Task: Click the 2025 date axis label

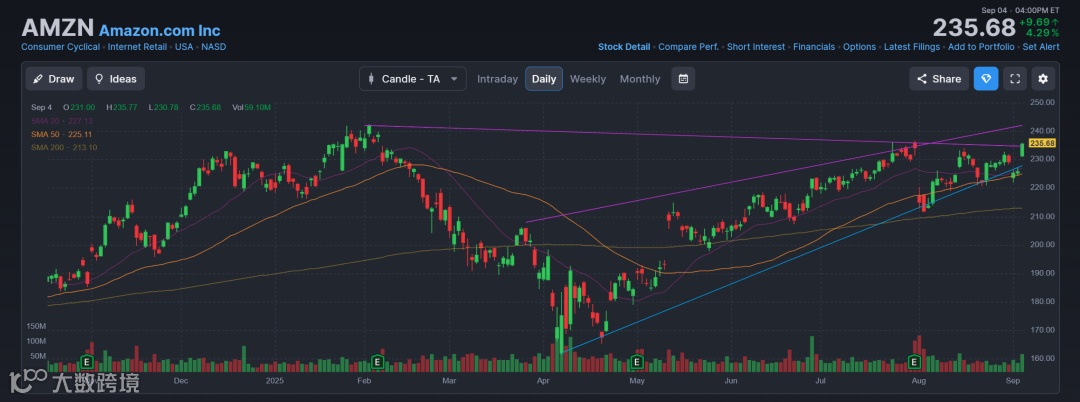Action: tap(275, 381)
